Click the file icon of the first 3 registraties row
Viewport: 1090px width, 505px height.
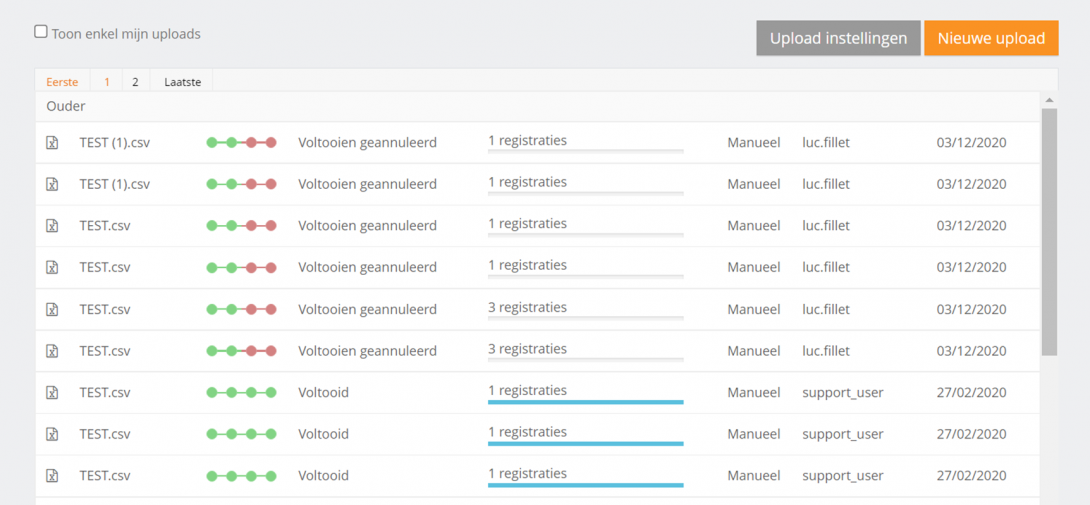coord(52,309)
